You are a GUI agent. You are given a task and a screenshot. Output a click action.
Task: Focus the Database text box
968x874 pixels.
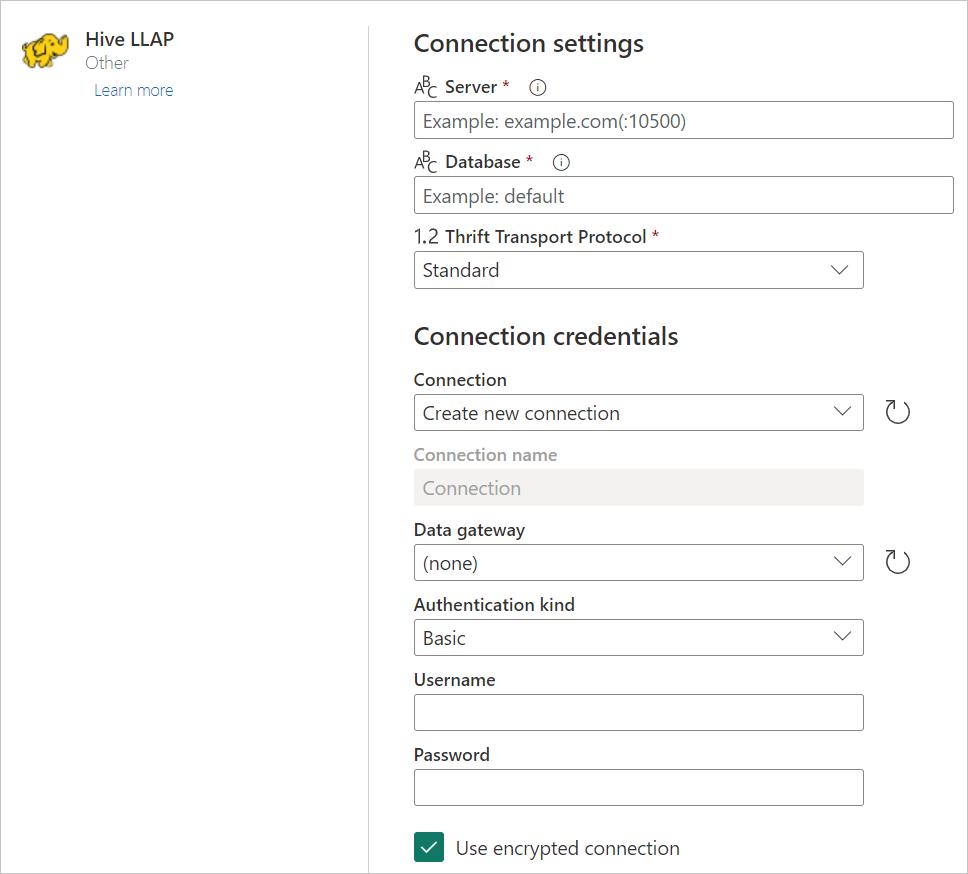[683, 196]
